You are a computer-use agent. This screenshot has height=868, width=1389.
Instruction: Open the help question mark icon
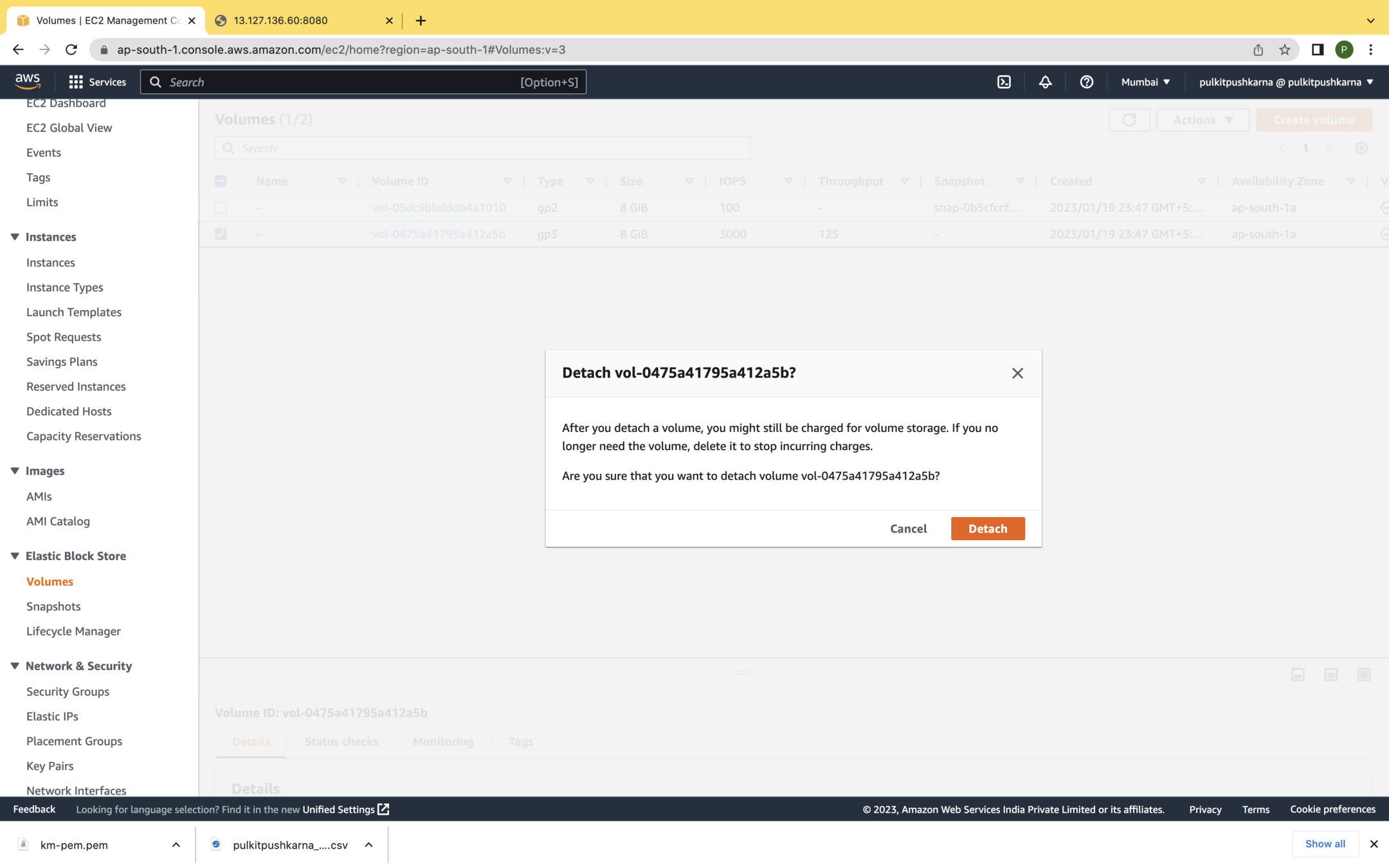(1086, 82)
